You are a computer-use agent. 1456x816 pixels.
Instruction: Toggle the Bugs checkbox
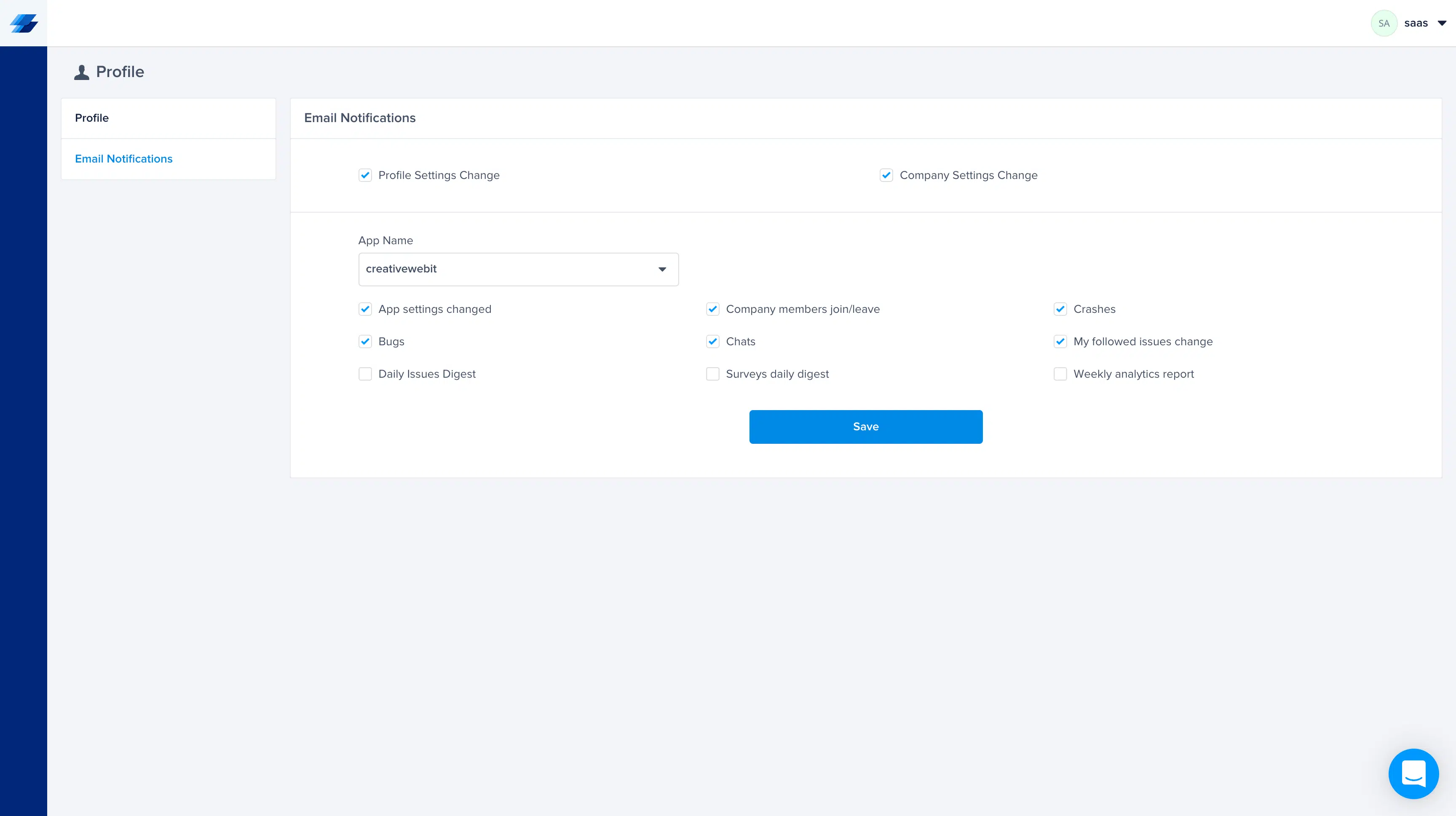[365, 341]
